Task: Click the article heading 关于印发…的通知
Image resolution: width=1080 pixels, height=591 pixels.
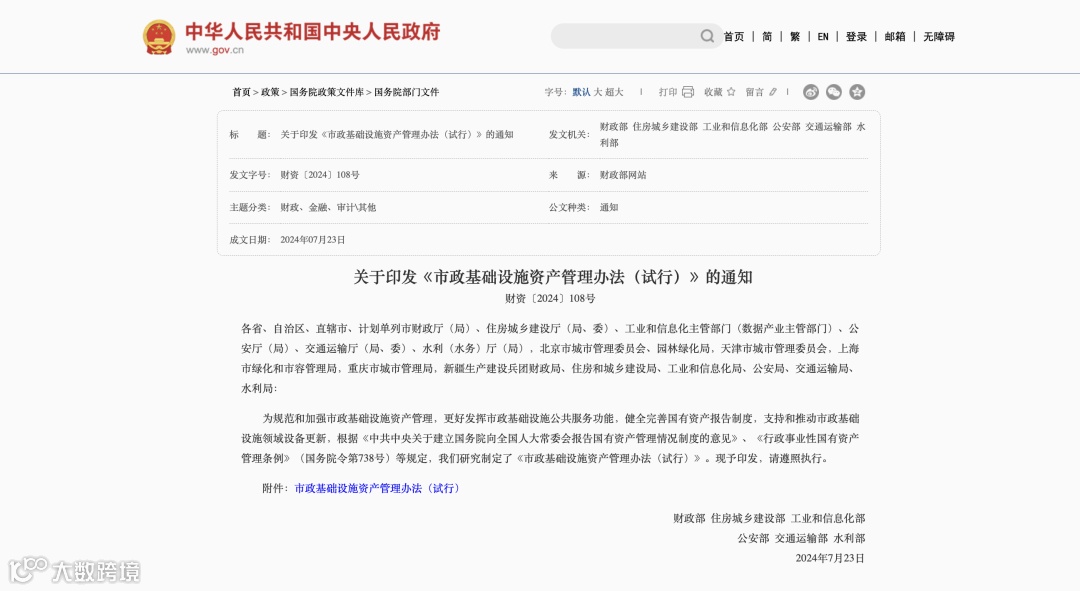Action: point(552,277)
